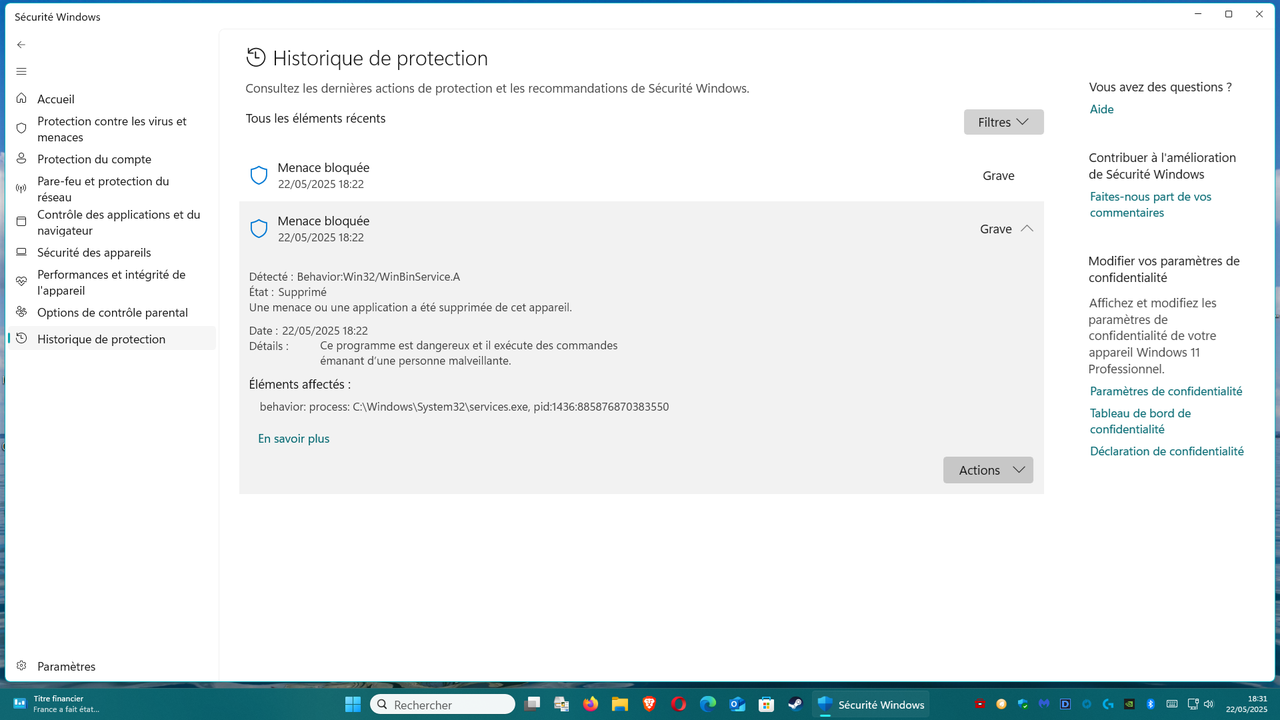This screenshot has height=720, width=1280.
Task: Open Options de contrôle parental
Action: tap(112, 312)
